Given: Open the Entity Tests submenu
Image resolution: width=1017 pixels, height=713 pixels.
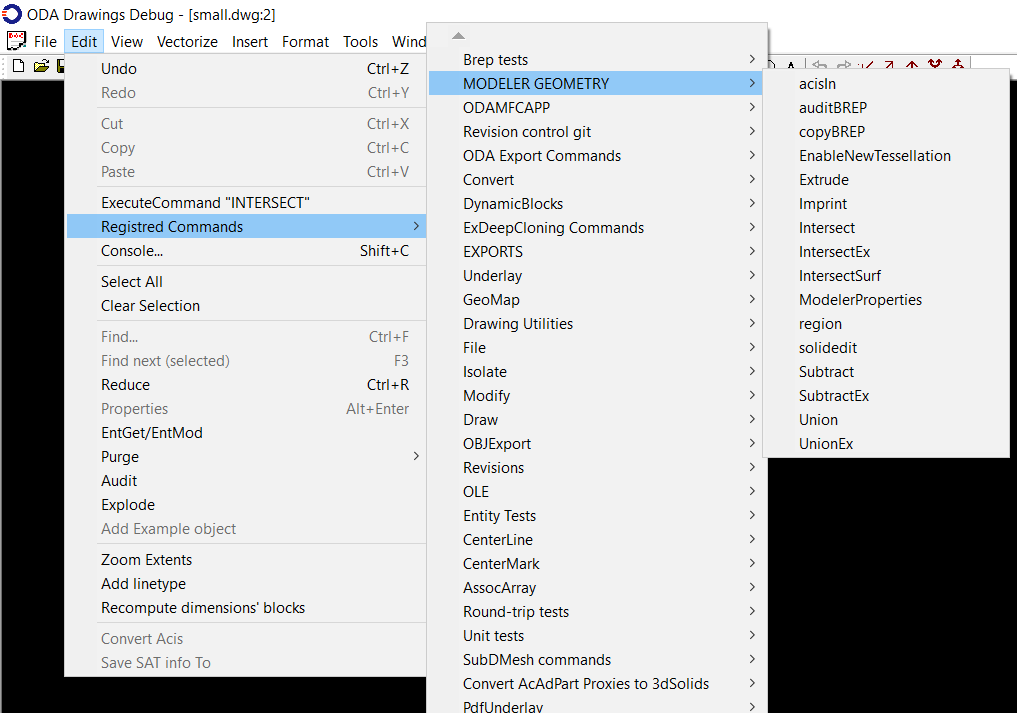Looking at the screenshot, I should (x=597, y=516).
